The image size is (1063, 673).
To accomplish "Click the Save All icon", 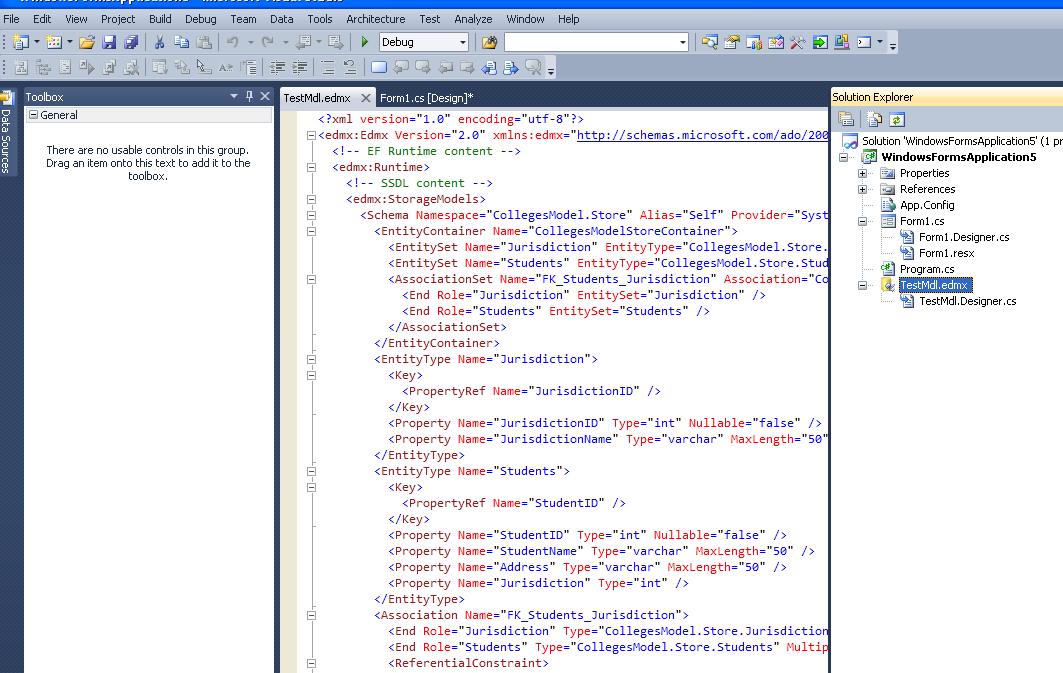I will click(x=131, y=42).
